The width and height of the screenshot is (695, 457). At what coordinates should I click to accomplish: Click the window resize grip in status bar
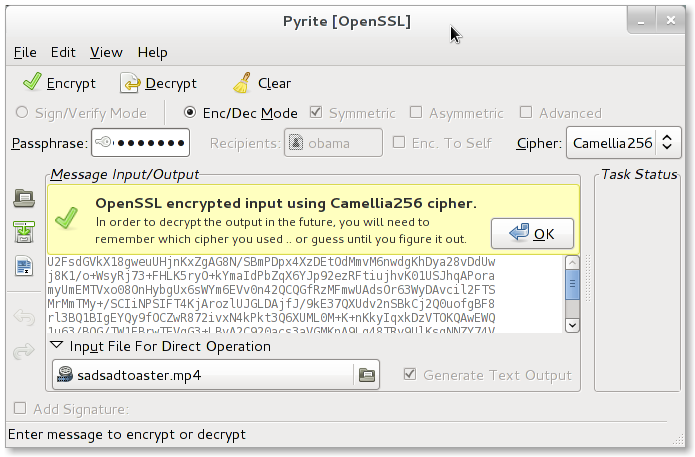(678, 439)
